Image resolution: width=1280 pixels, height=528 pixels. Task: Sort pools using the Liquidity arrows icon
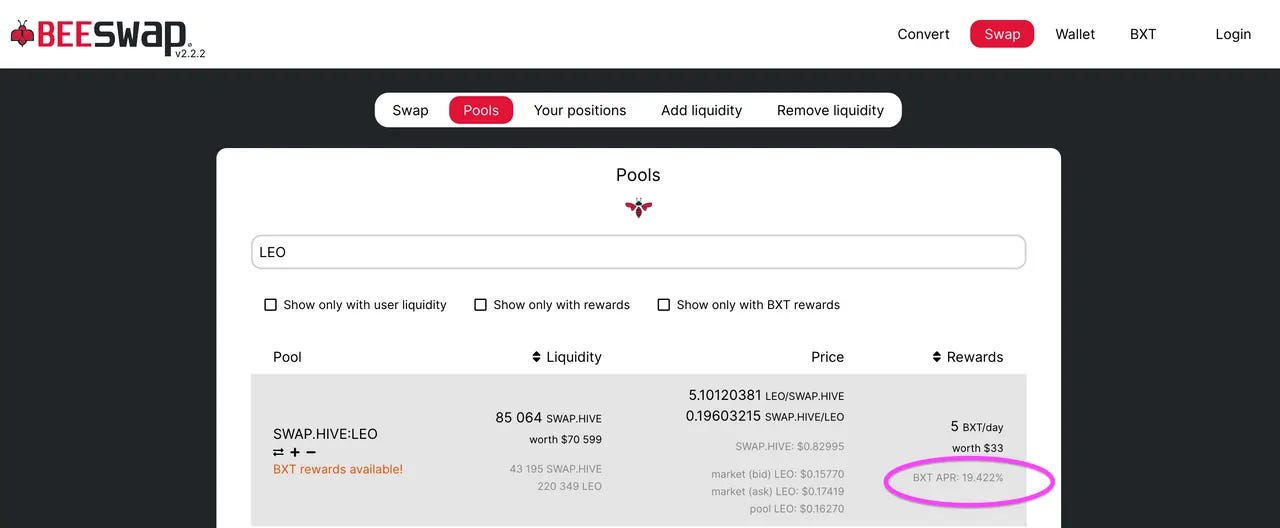pyautogui.click(x=536, y=357)
